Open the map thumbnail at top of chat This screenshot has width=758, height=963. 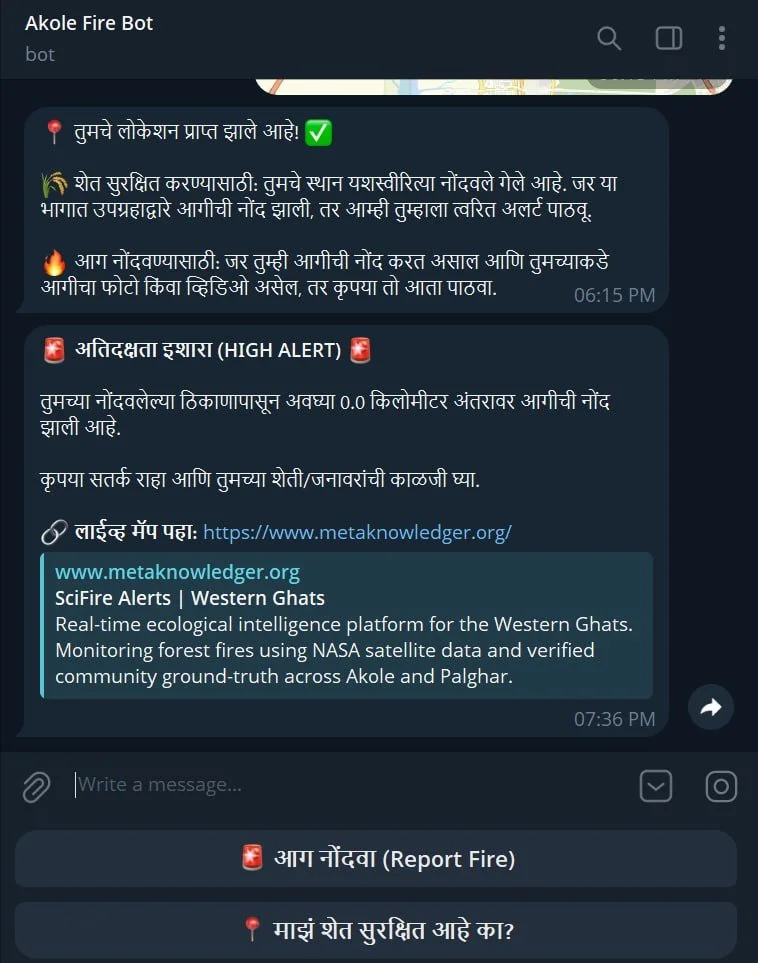pyautogui.click(x=494, y=86)
